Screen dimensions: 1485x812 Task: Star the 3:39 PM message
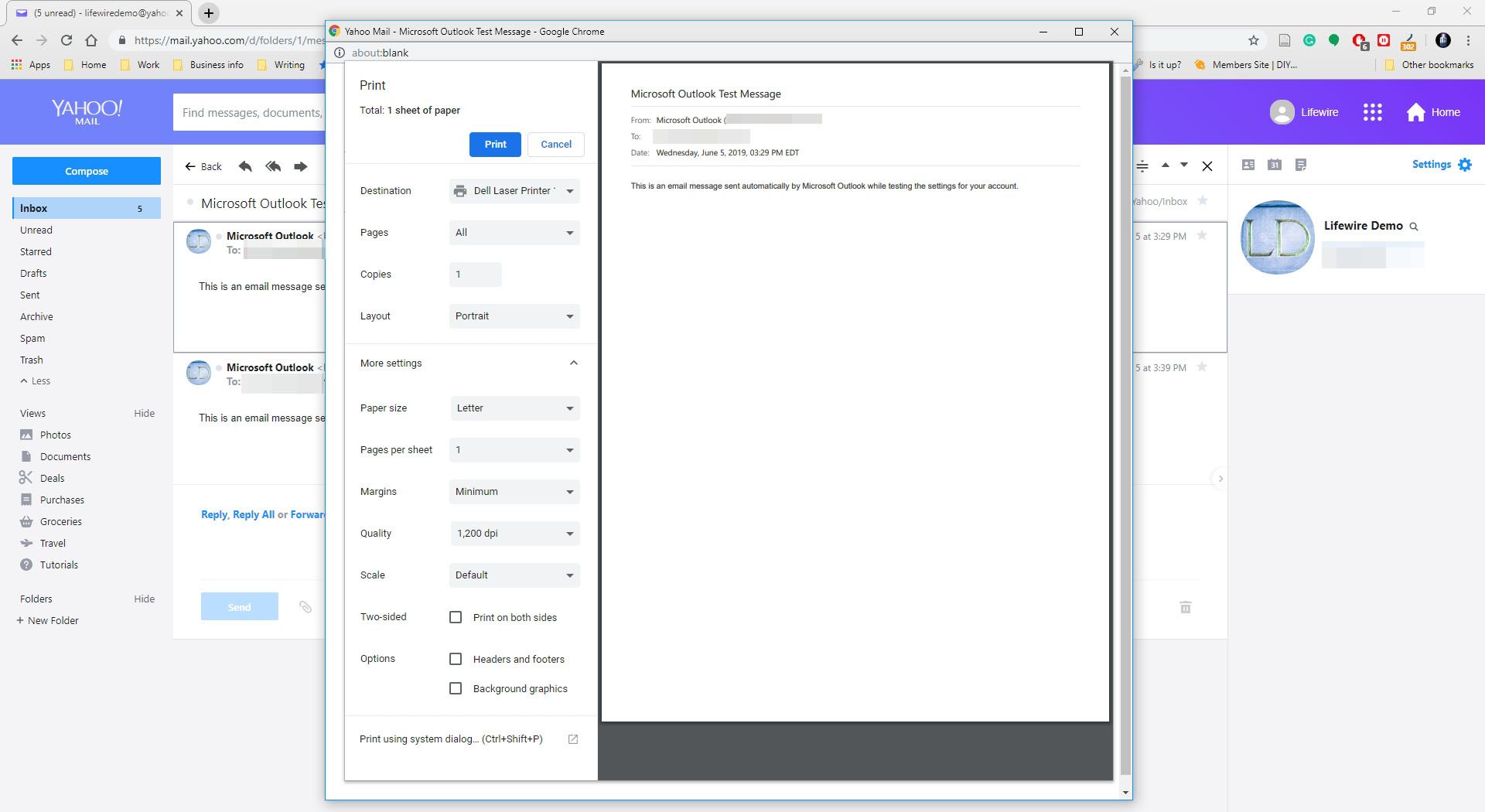coord(1202,367)
